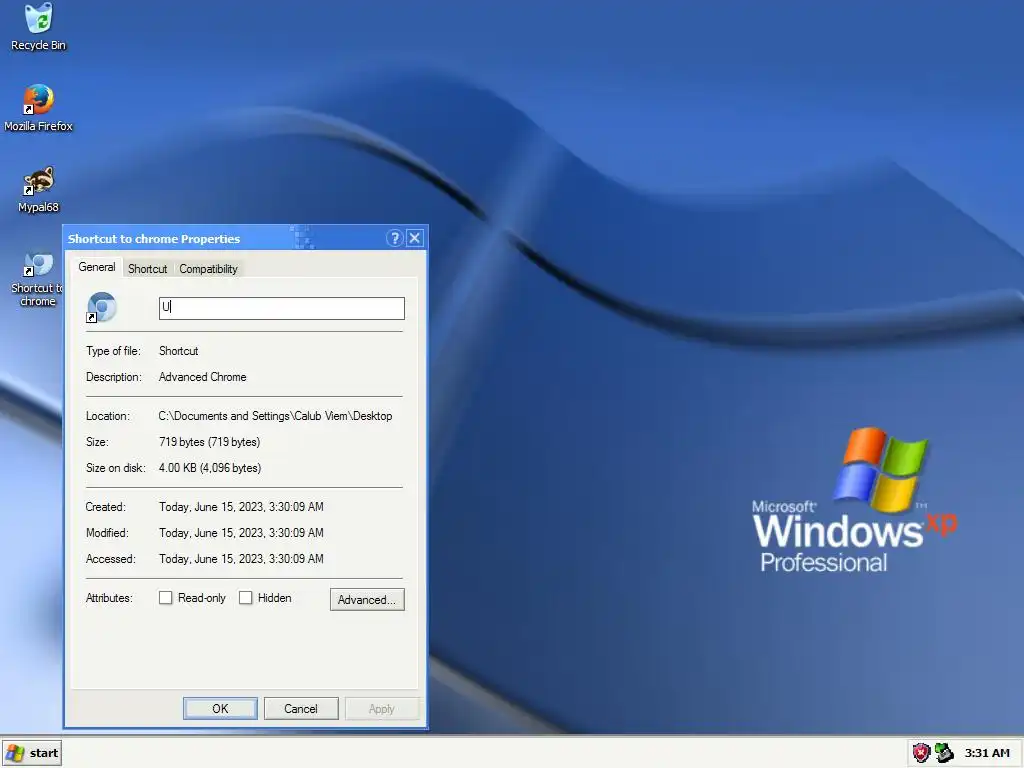Select the Mozilla Firefox desktop shortcut
1024x768 pixels.
[x=39, y=108]
